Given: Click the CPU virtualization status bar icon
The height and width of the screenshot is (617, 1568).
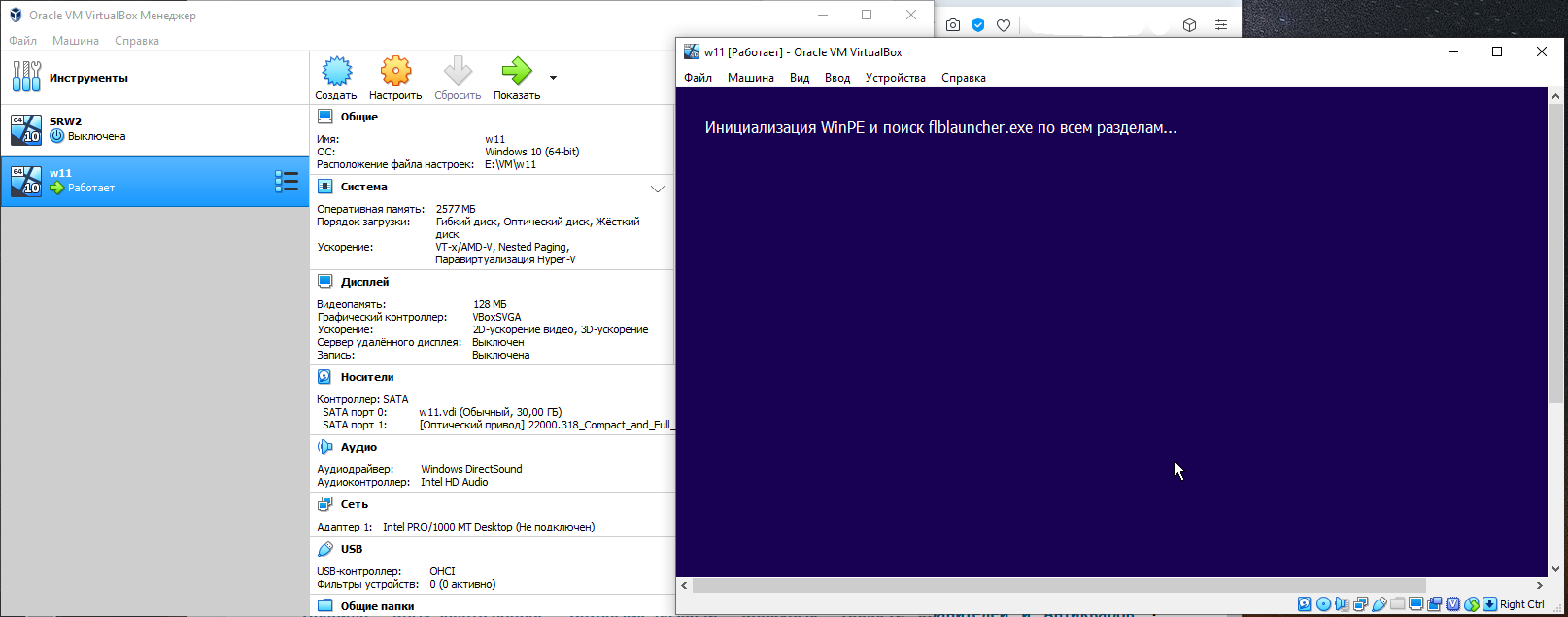Looking at the screenshot, I should (x=1452, y=604).
